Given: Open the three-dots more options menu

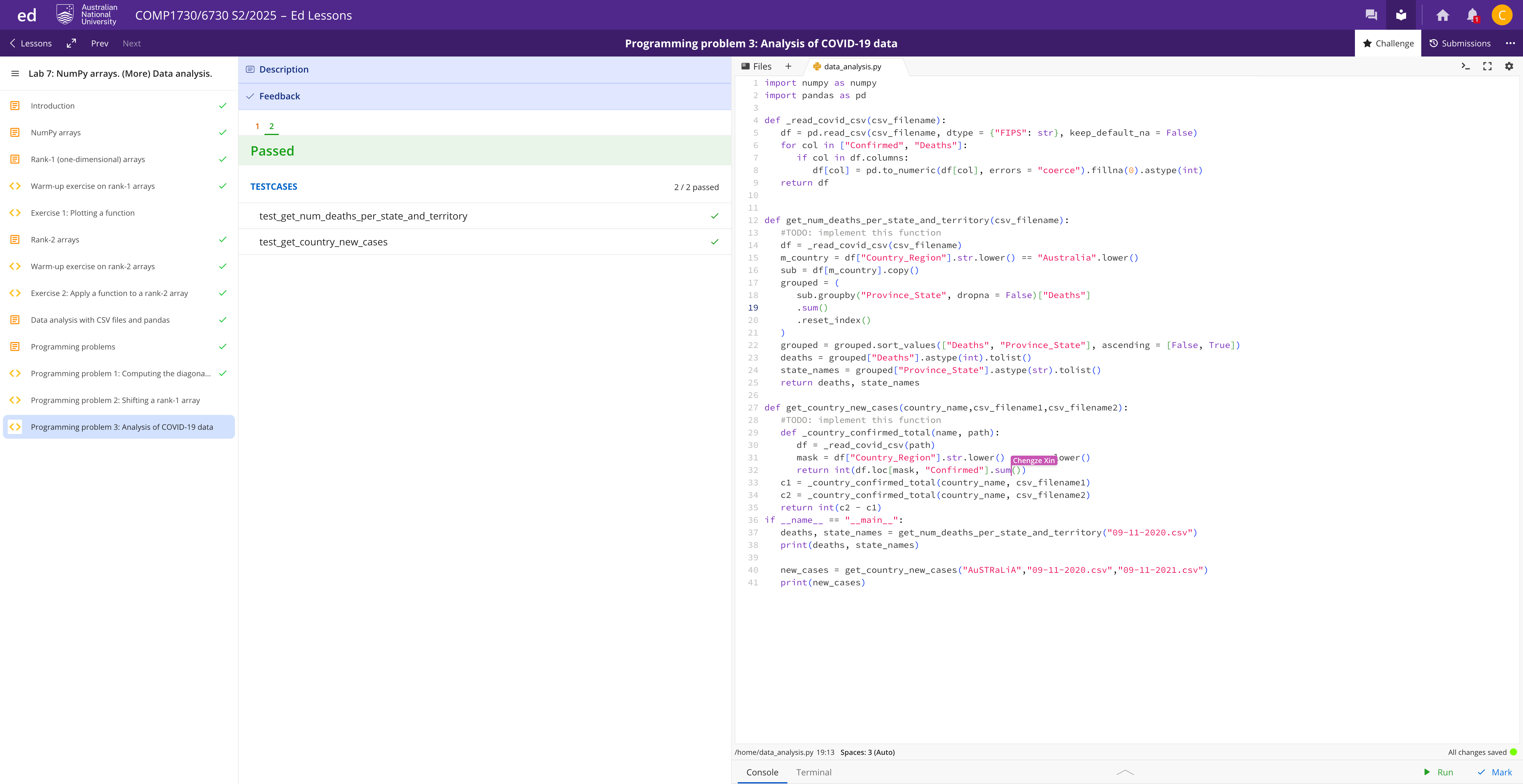Looking at the screenshot, I should pyautogui.click(x=1511, y=43).
